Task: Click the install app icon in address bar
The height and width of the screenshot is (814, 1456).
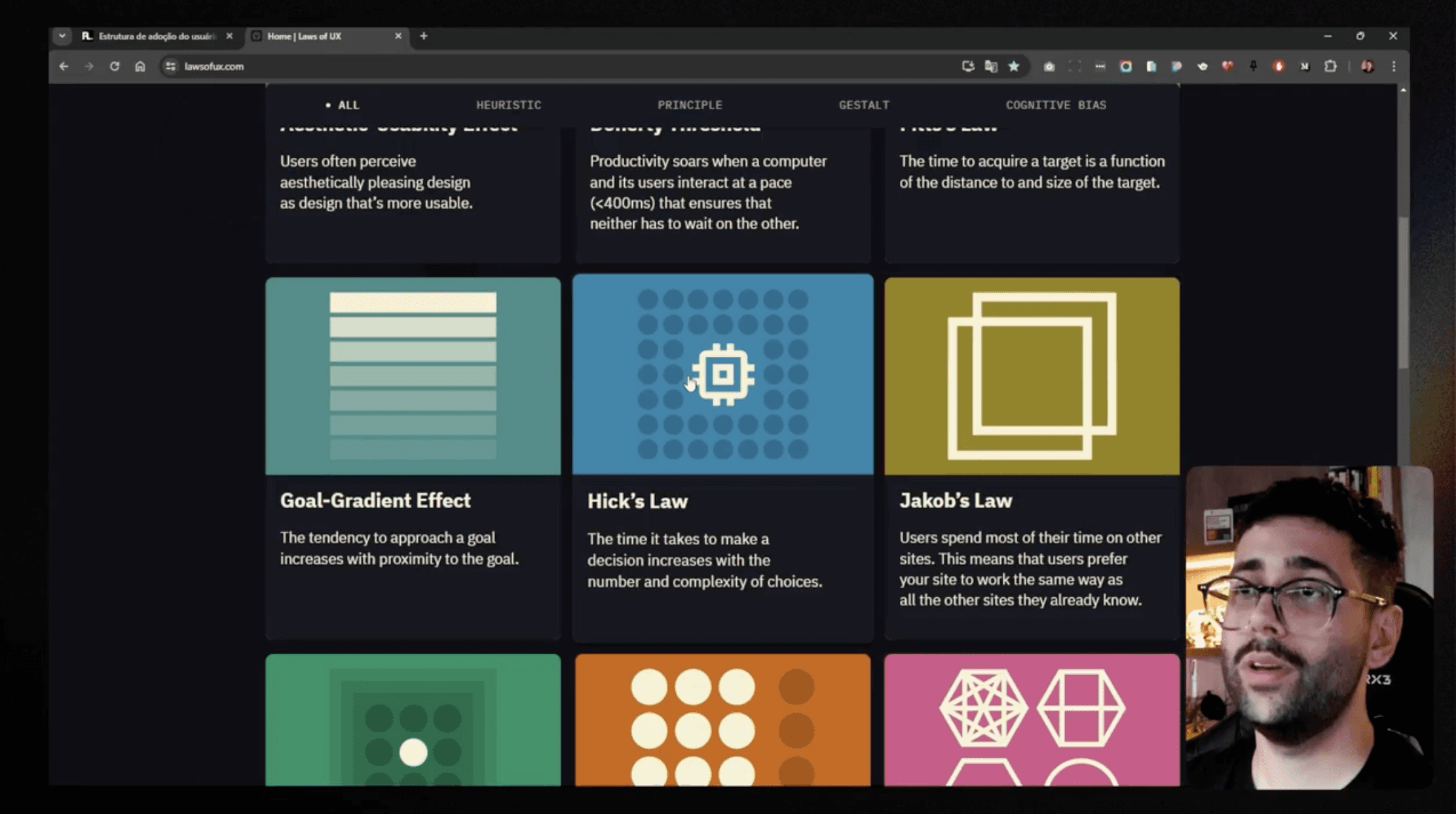Action: tap(967, 66)
